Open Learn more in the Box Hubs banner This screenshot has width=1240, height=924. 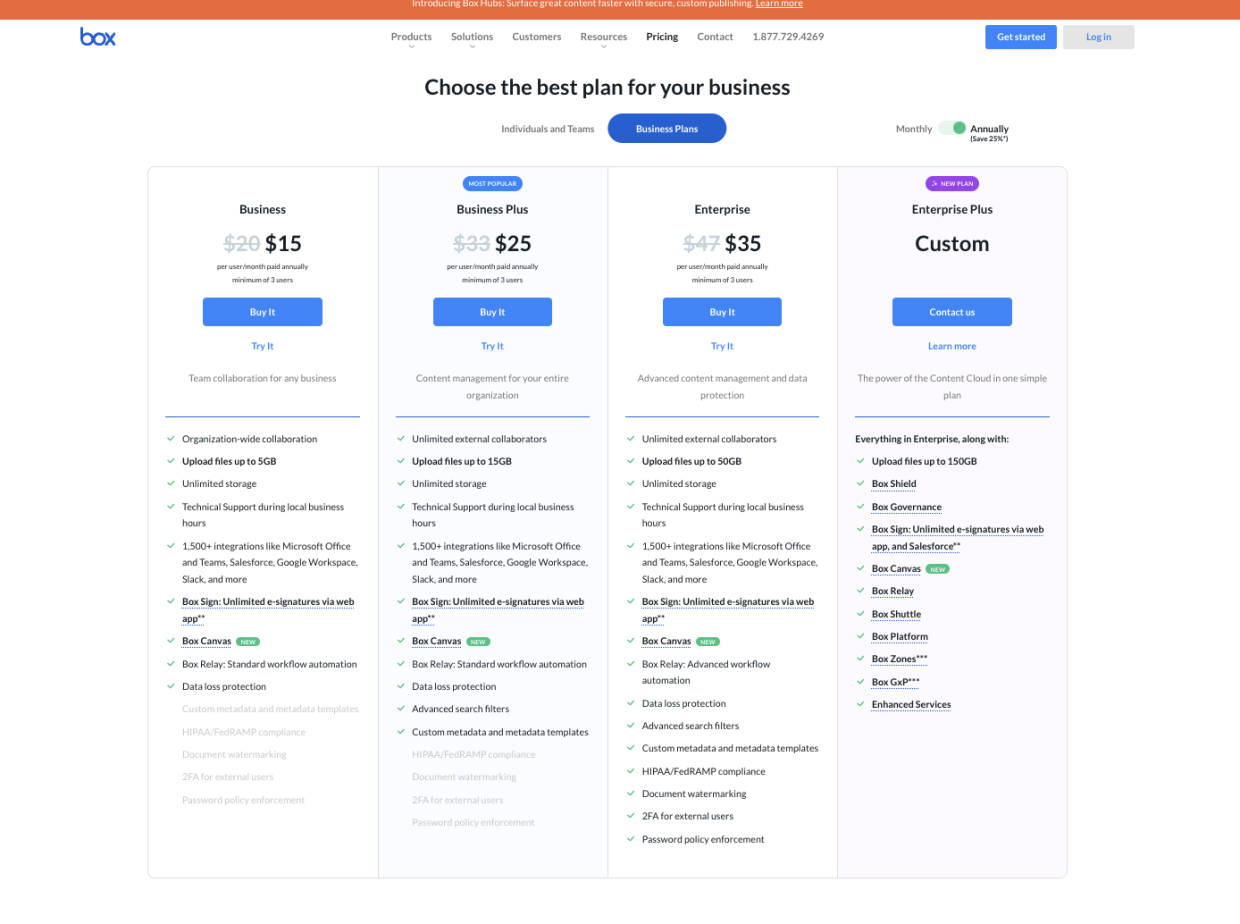[778, 4]
